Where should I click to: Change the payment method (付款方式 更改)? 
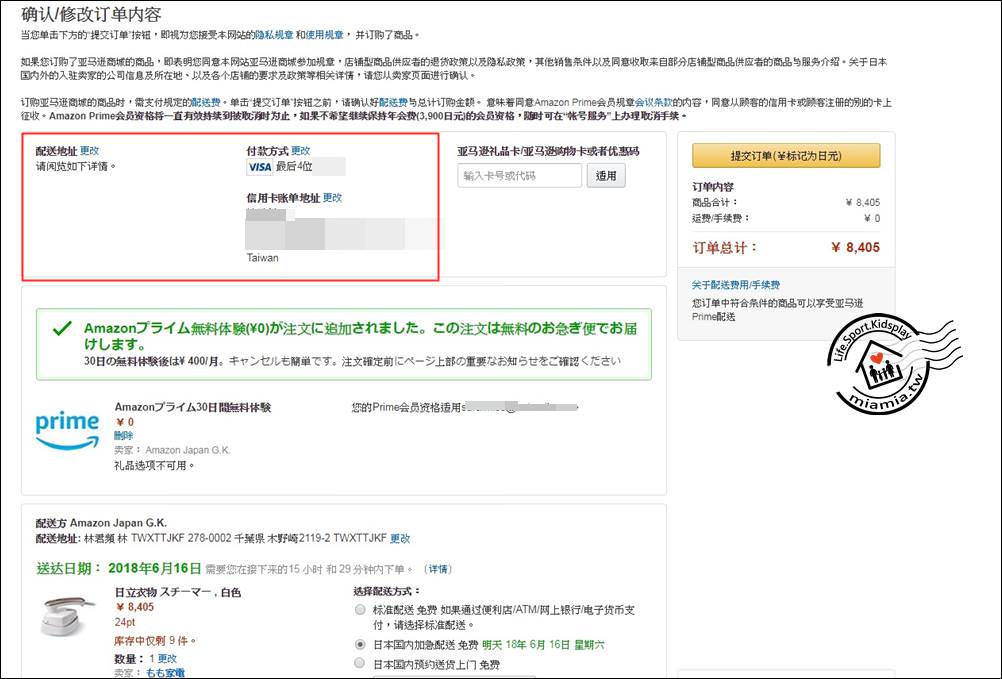click(300, 151)
